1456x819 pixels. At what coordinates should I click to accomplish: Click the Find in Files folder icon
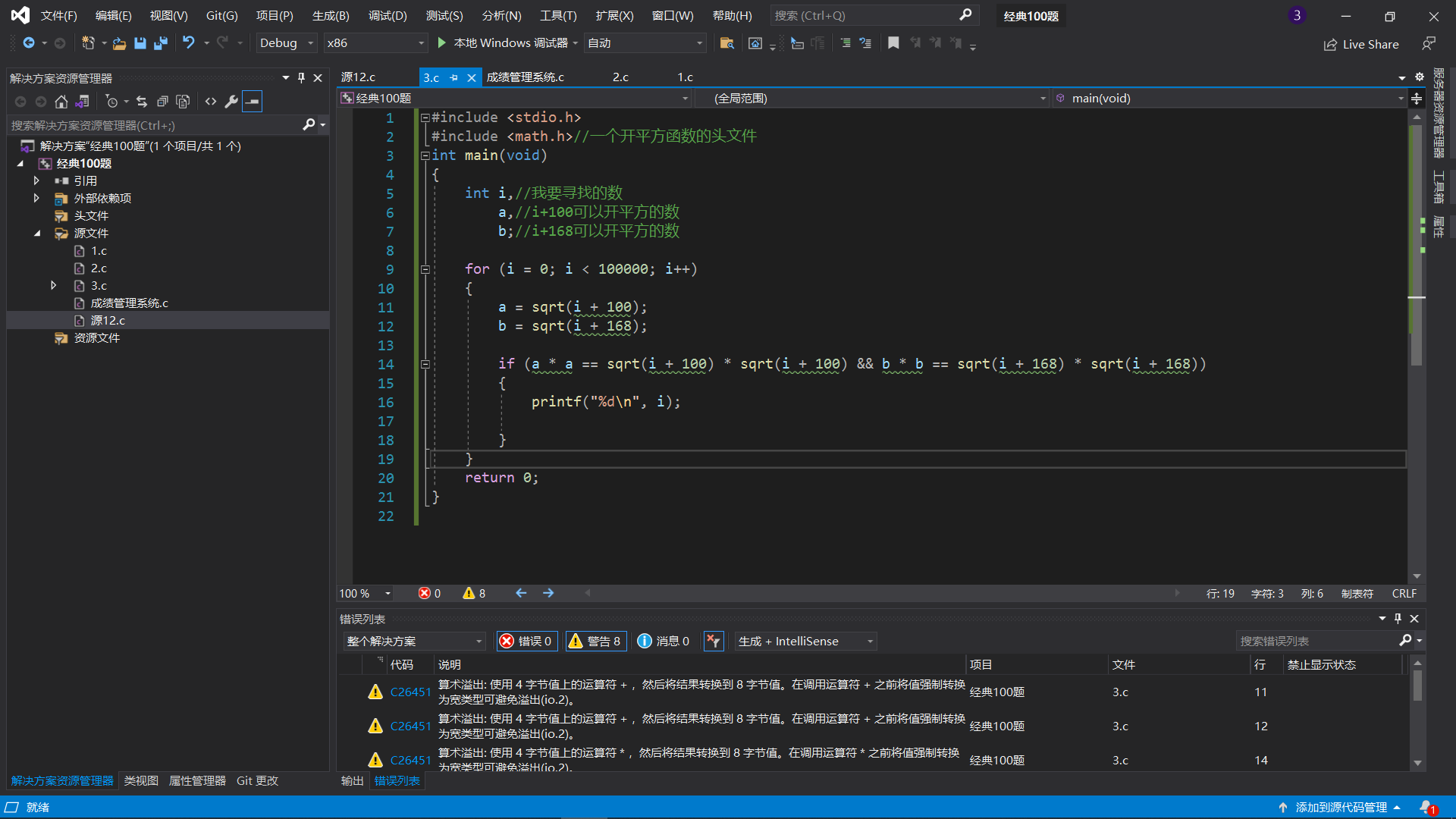click(726, 43)
